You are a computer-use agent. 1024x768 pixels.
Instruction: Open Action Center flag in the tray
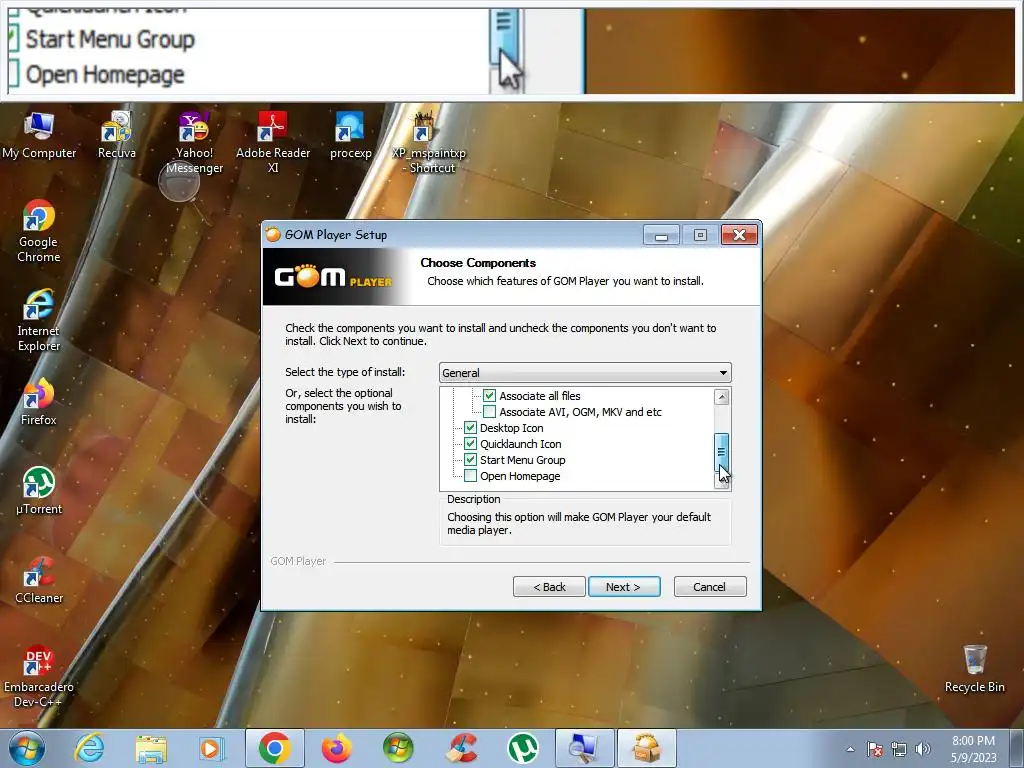pos(875,749)
